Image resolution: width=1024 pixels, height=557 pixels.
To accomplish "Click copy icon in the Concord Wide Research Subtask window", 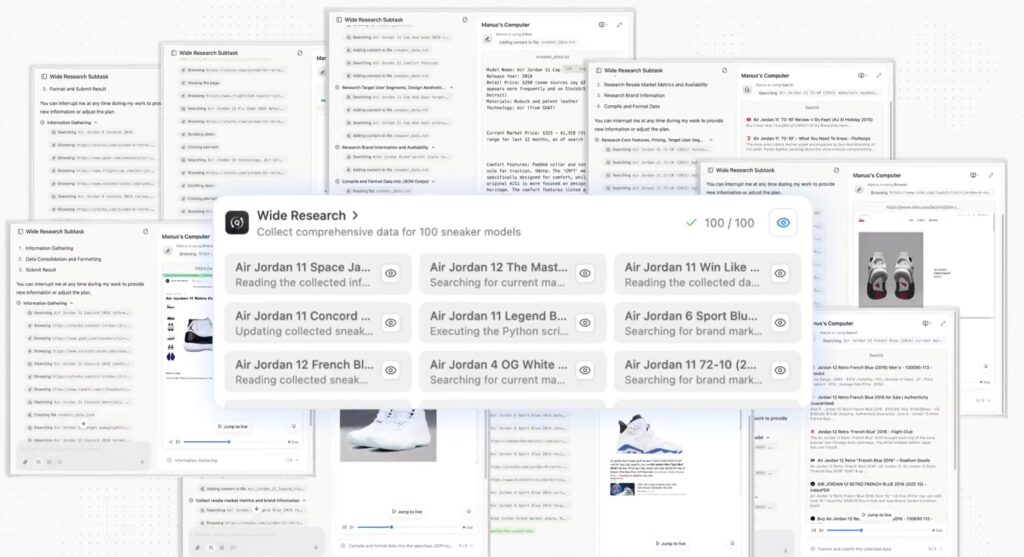I will [x=145, y=231].
